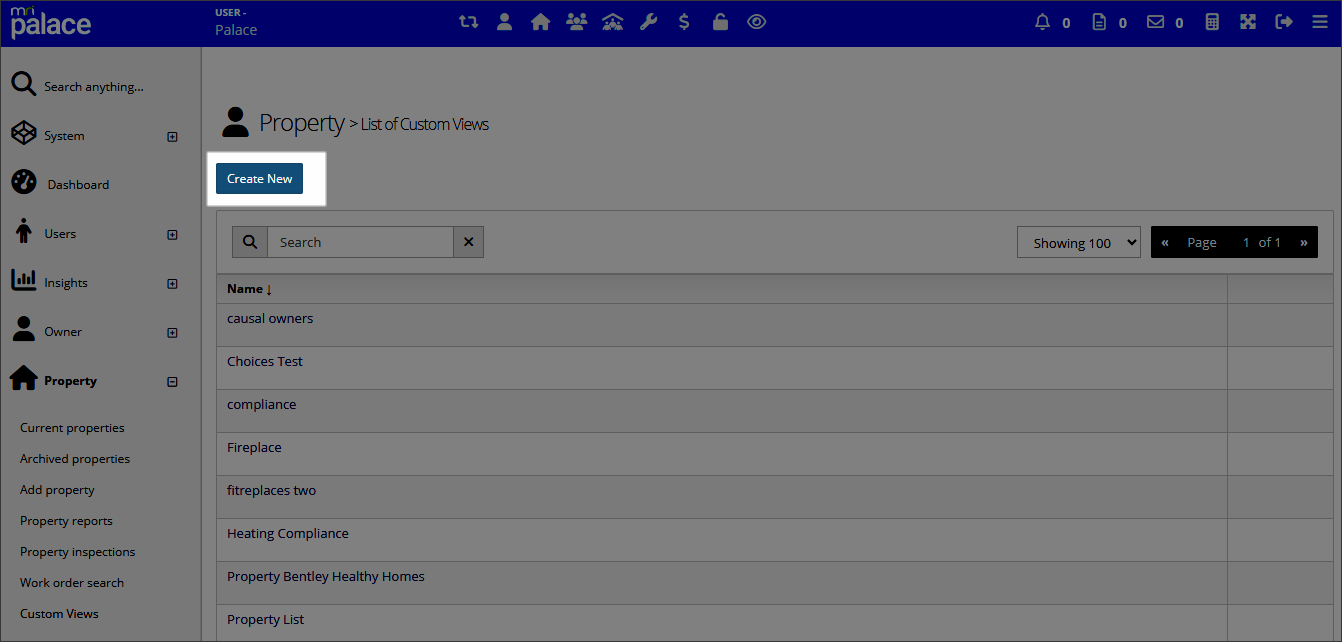Open the Heating Compliance view
Screen dimensions: 1342x642
tap(288, 534)
